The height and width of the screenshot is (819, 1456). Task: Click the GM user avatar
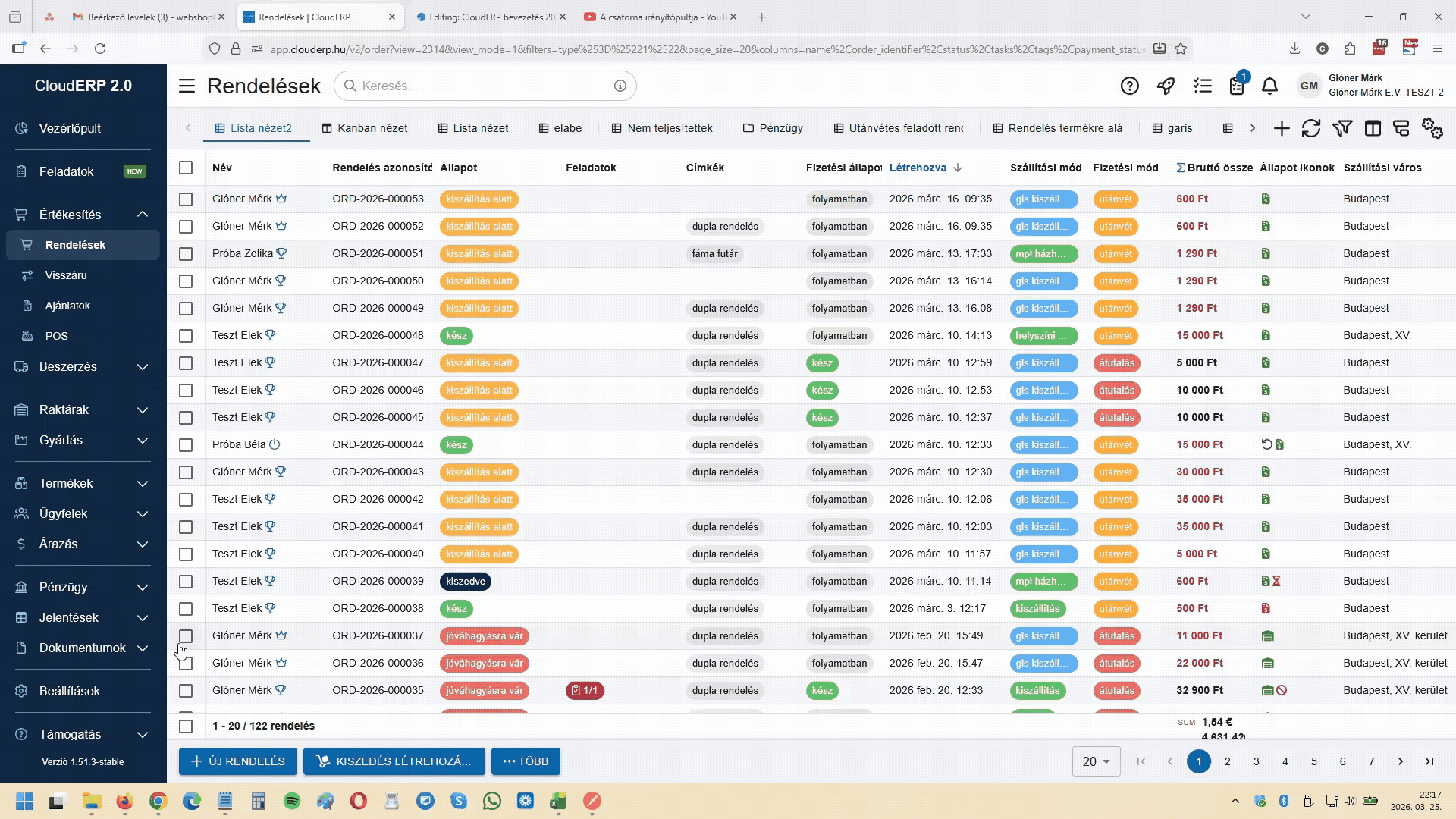click(x=1309, y=86)
